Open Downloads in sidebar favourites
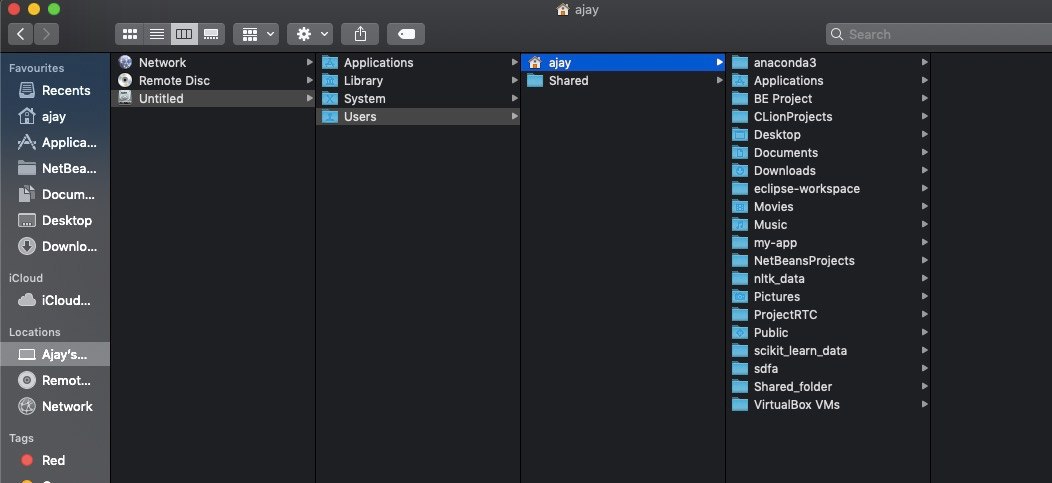This screenshot has height=483, width=1052. [55, 247]
